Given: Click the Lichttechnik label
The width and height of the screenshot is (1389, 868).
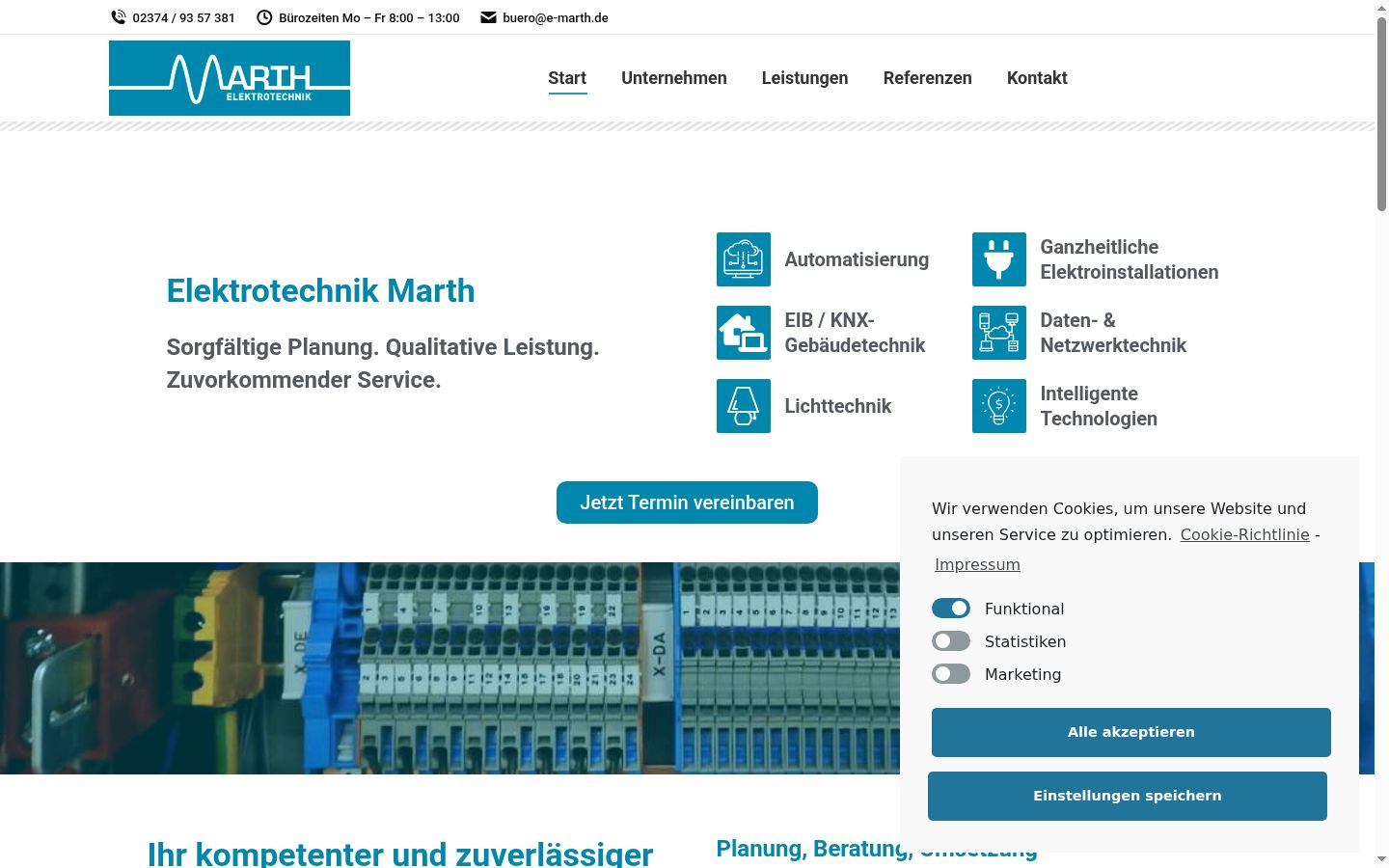Looking at the screenshot, I should point(838,406).
